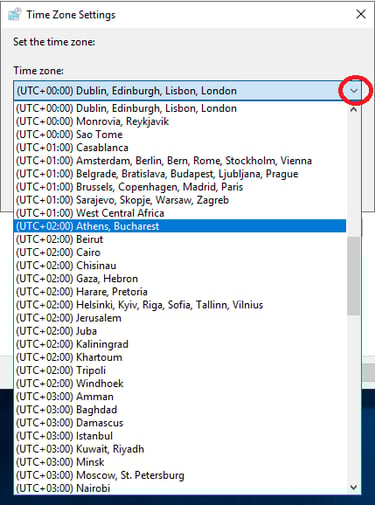Choose (UTC+02:00) Cairo from list
The width and height of the screenshot is (375, 505).
[180, 252]
